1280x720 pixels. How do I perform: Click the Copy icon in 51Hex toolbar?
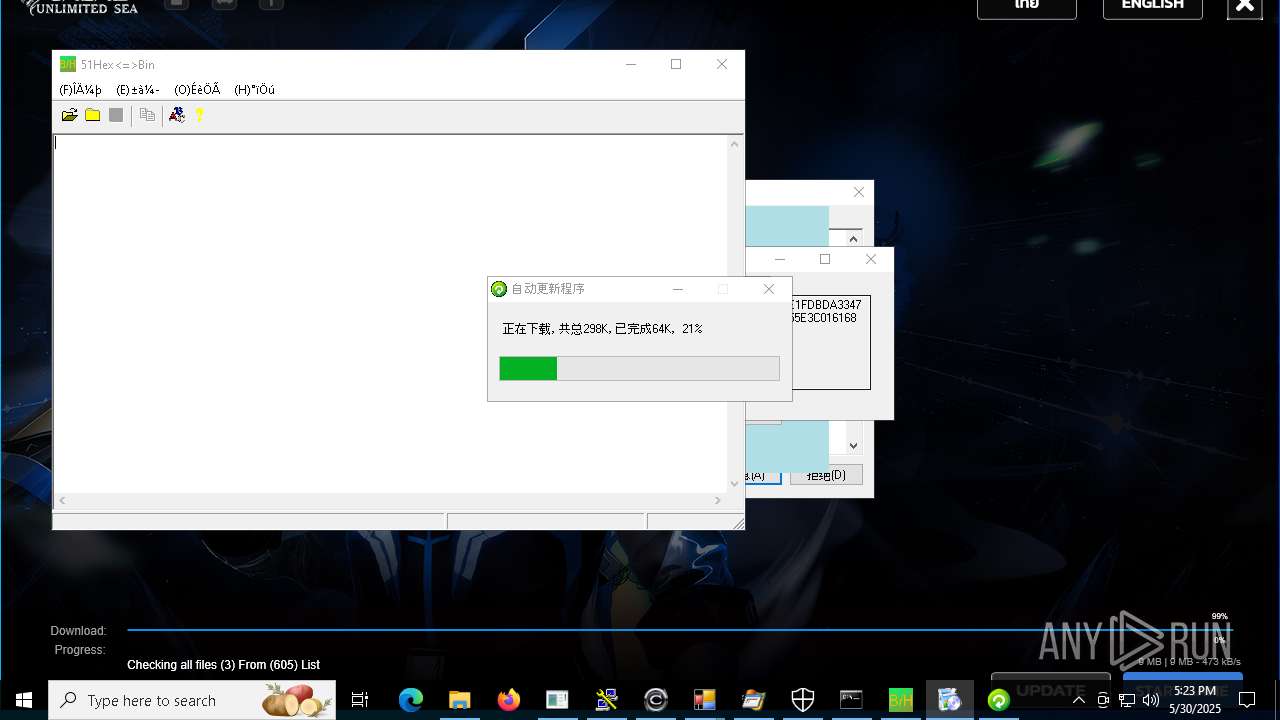coord(147,115)
